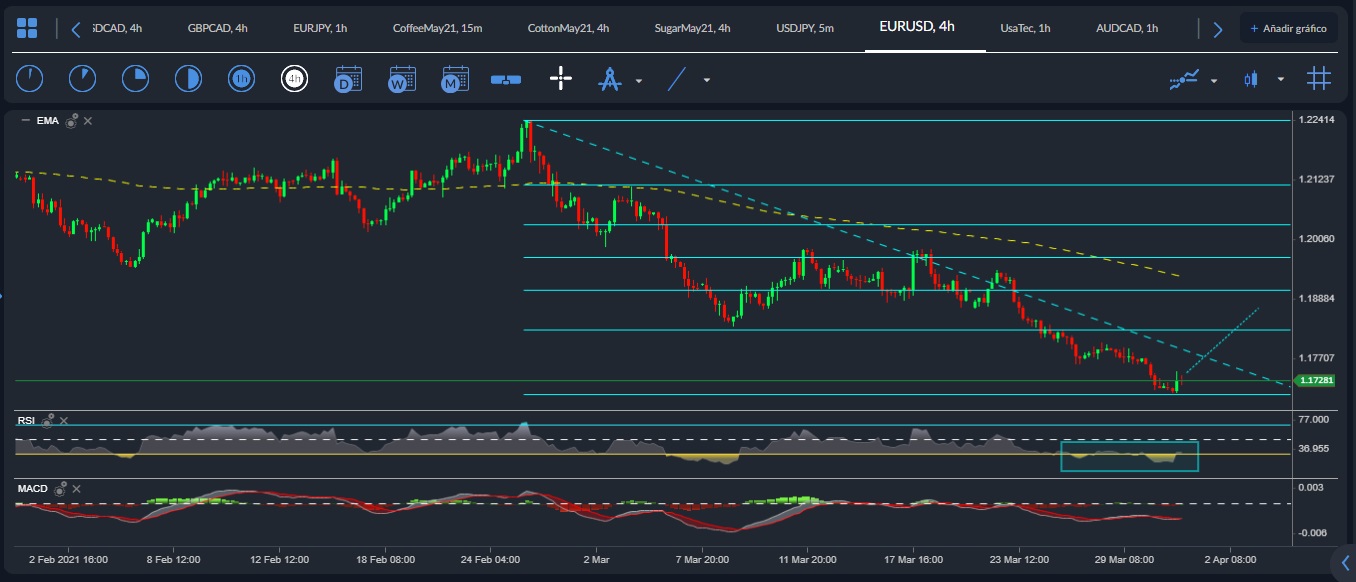The width and height of the screenshot is (1356, 582).
Task: Switch to the weekly (W) calendar timeframe
Action: (402, 79)
